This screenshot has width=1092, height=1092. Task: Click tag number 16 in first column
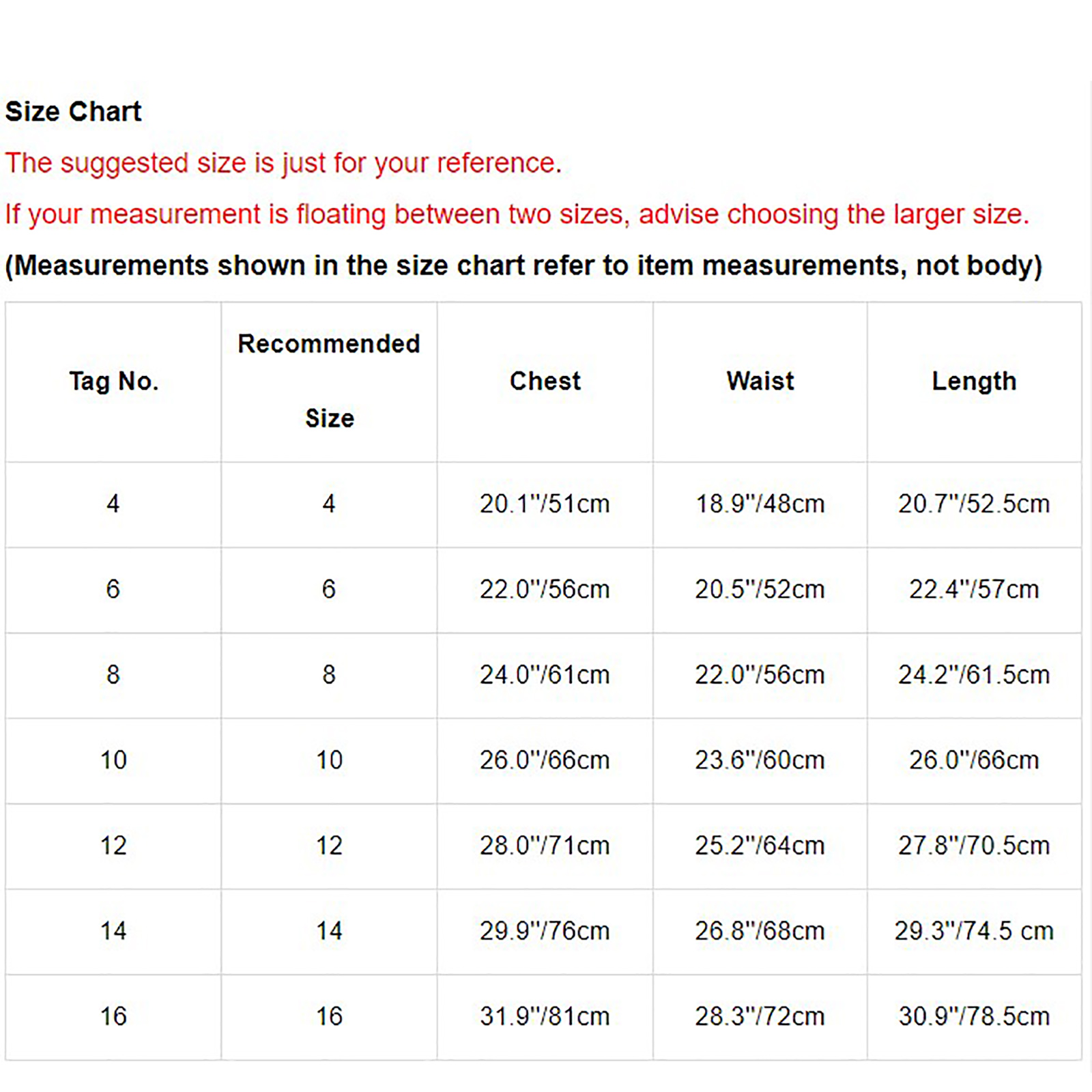pos(113,1016)
